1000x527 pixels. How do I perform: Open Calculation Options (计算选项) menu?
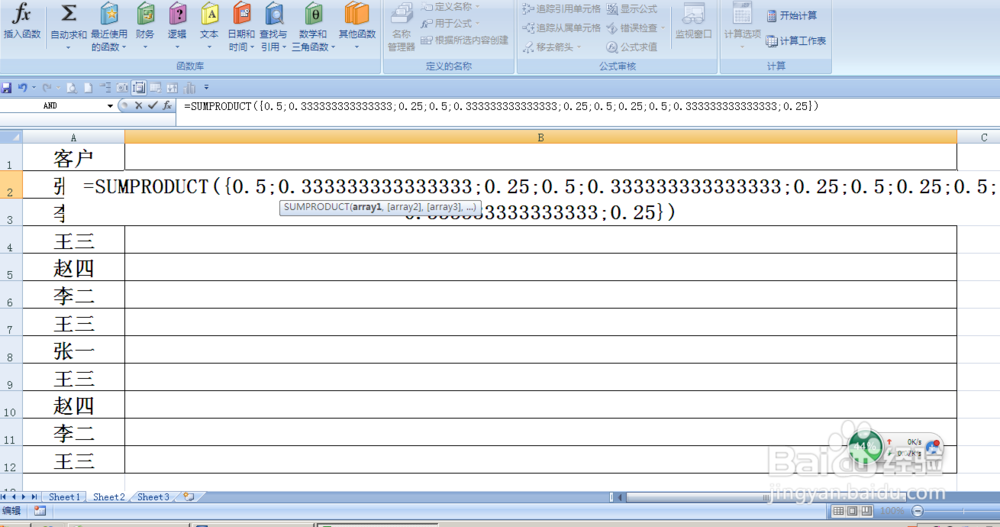click(742, 27)
